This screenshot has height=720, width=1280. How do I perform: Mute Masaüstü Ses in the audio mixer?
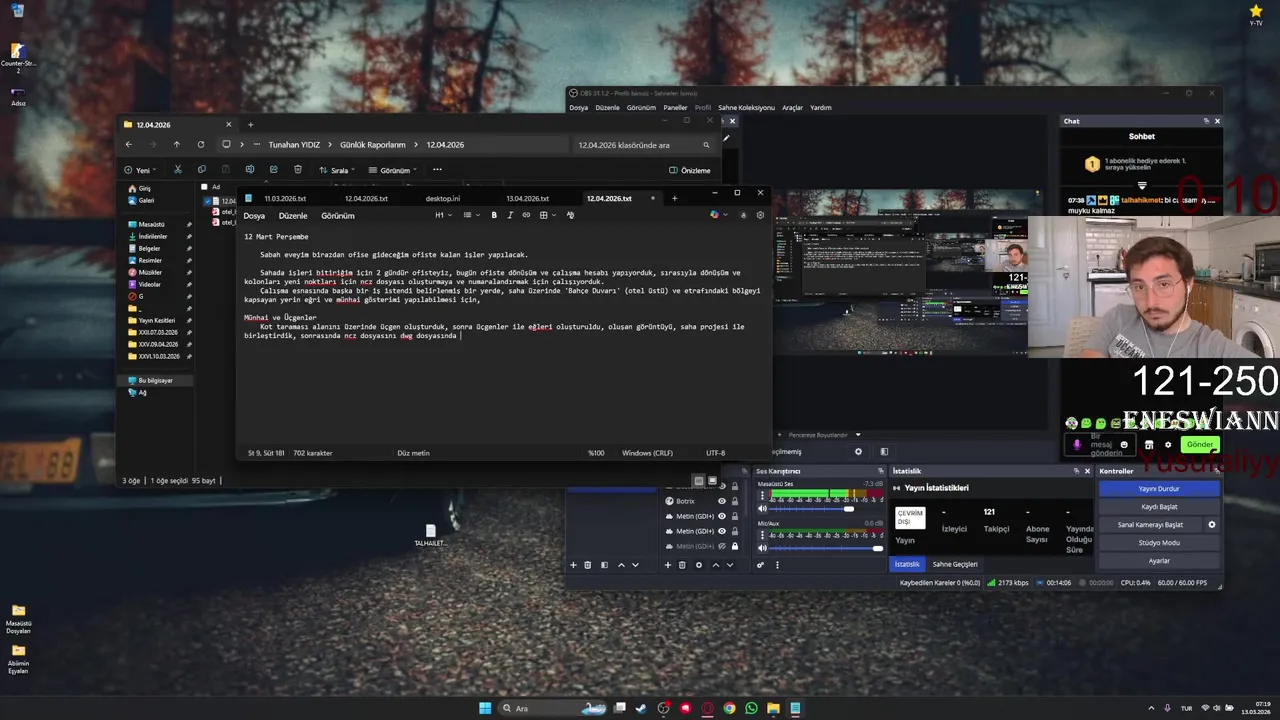pos(762,509)
